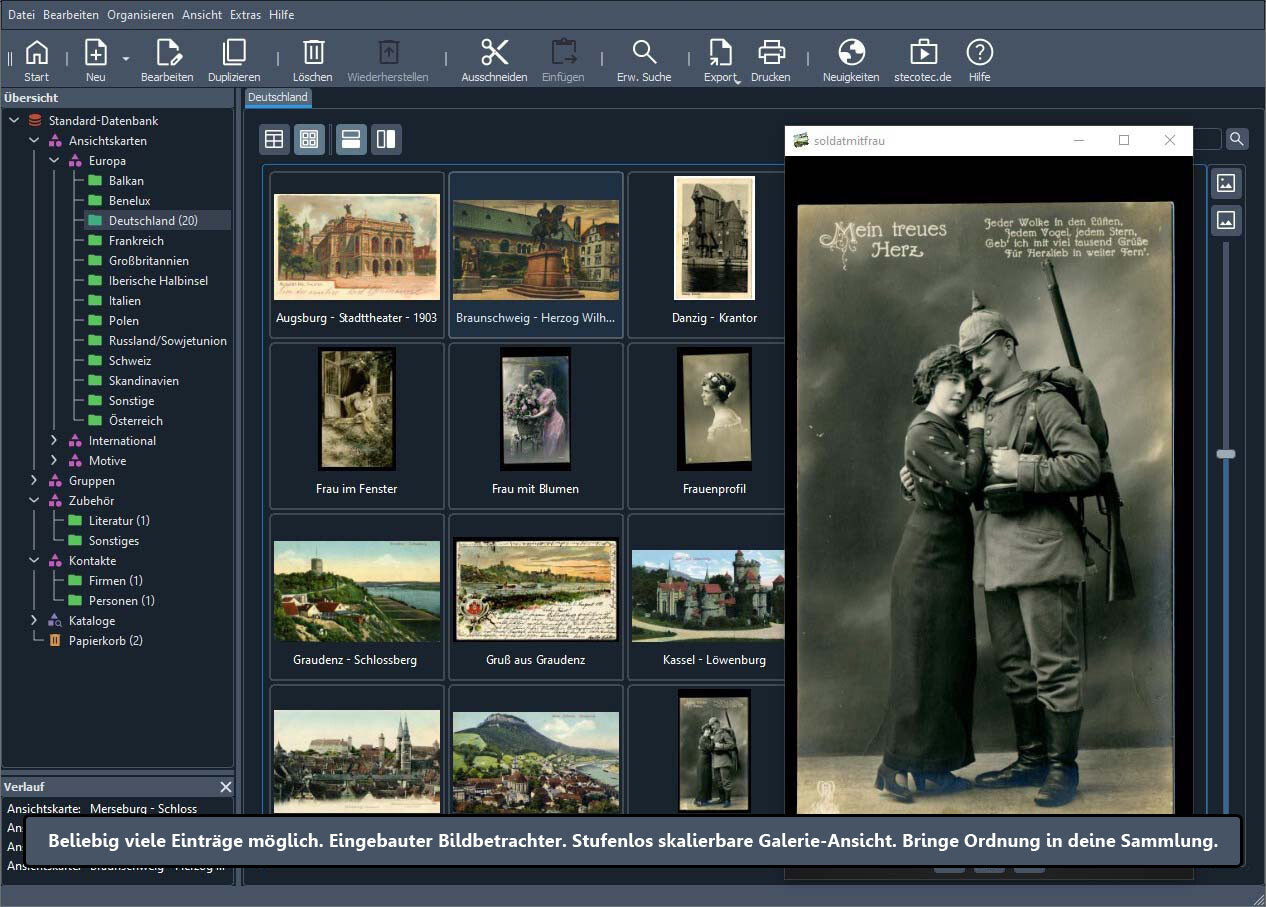Select the Deutschland tab

coord(278,97)
